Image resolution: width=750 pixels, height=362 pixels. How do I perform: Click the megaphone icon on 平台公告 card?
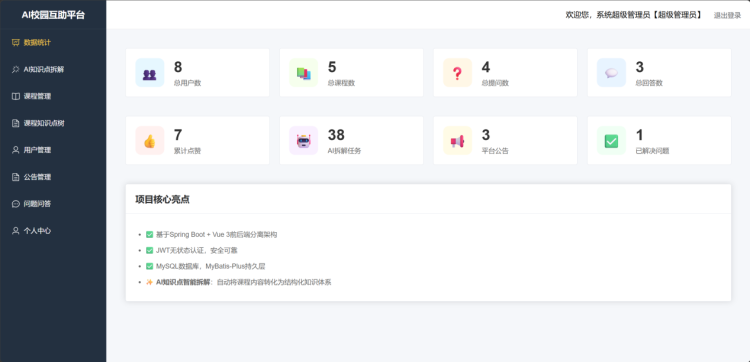[x=457, y=141]
